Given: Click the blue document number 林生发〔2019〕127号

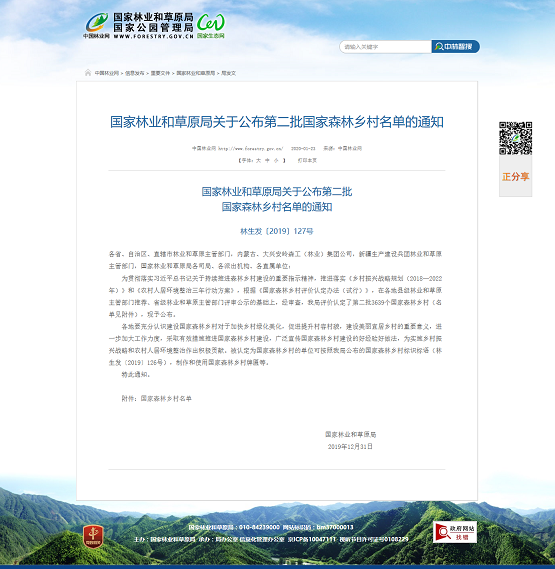Looking at the screenshot, I should point(277,231).
